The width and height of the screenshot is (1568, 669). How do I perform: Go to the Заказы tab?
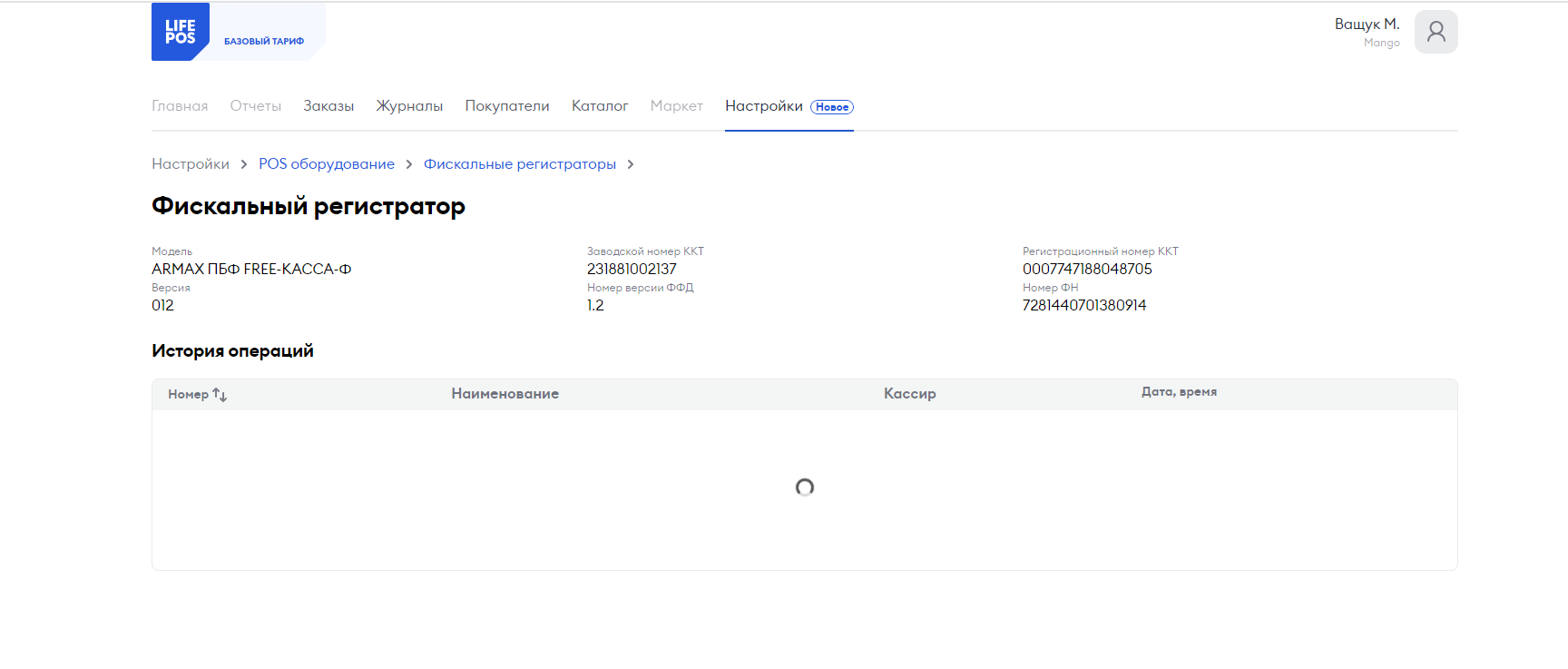pyautogui.click(x=328, y=106)
